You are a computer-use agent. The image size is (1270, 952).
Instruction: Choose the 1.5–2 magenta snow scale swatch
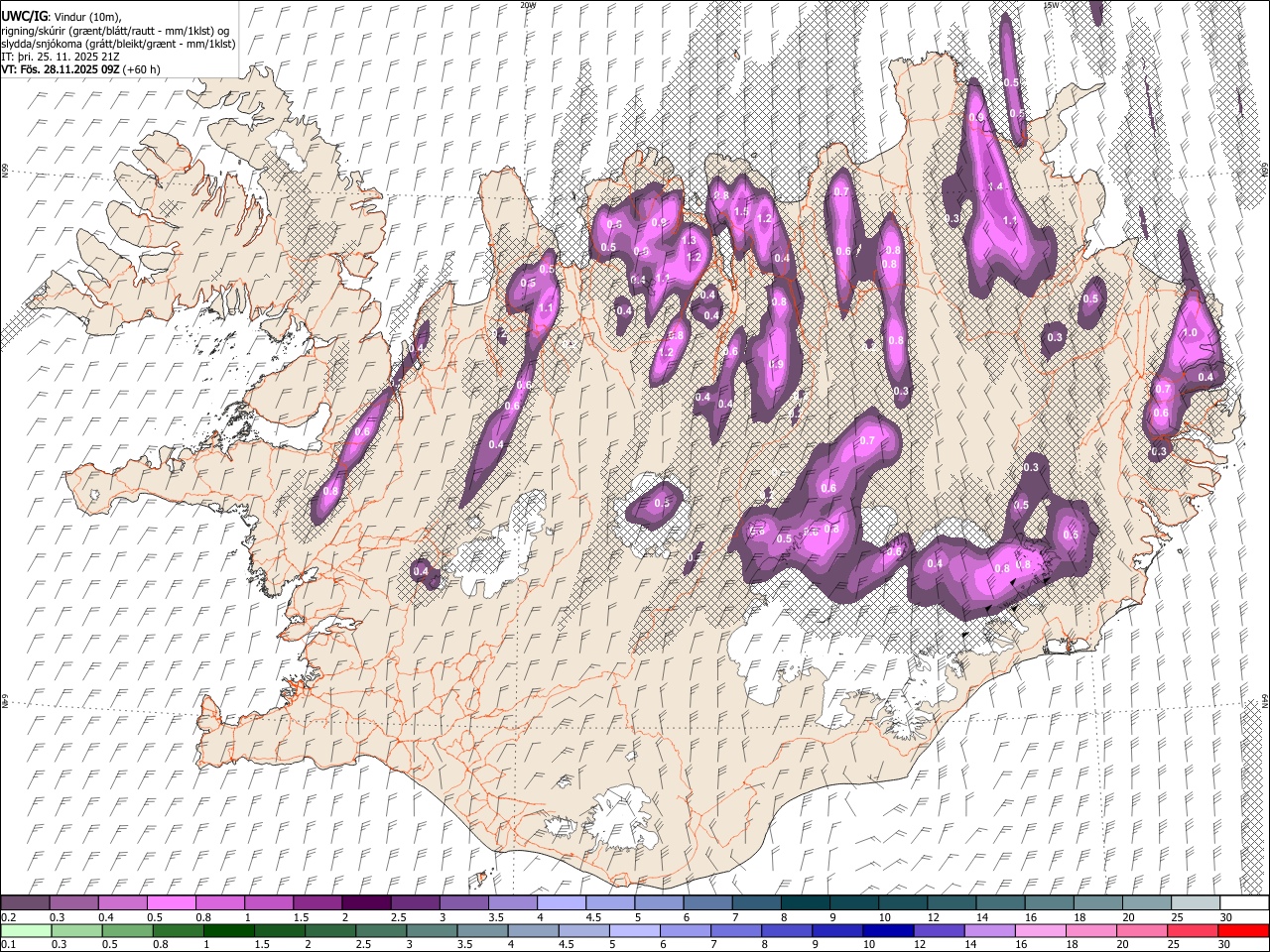[x=317, y=902]
